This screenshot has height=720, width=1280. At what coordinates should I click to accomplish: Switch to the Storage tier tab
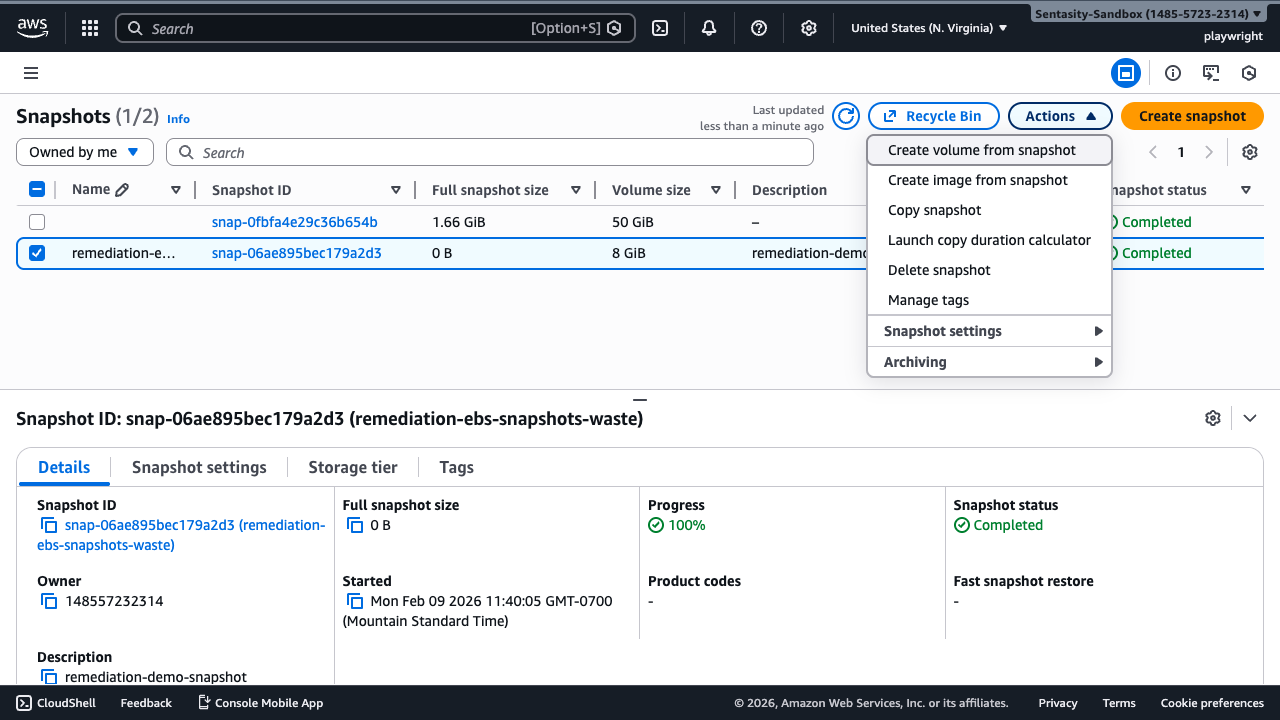tap(352, 467)
